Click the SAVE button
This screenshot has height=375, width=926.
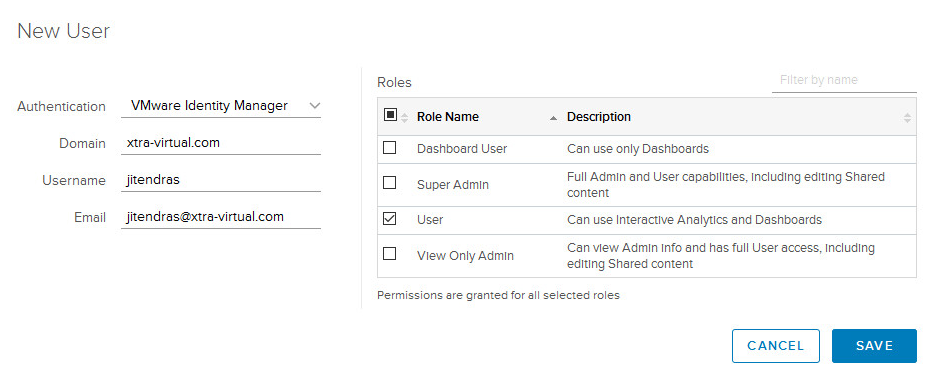(874, 346)
